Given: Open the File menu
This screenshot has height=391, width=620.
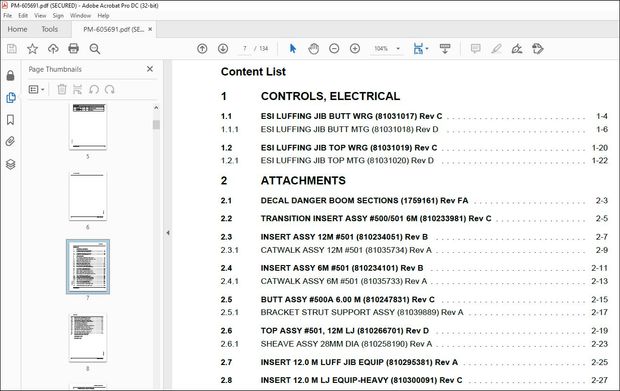Looking at the screenshot, I should click(x=8, y=16).
